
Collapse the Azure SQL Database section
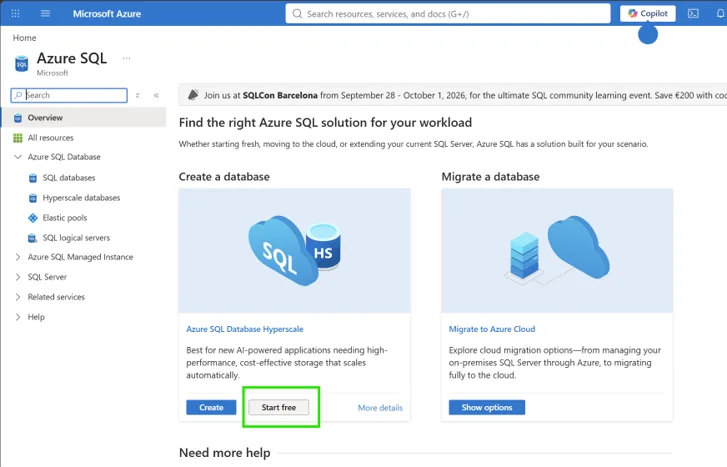[x=18, y=157]
